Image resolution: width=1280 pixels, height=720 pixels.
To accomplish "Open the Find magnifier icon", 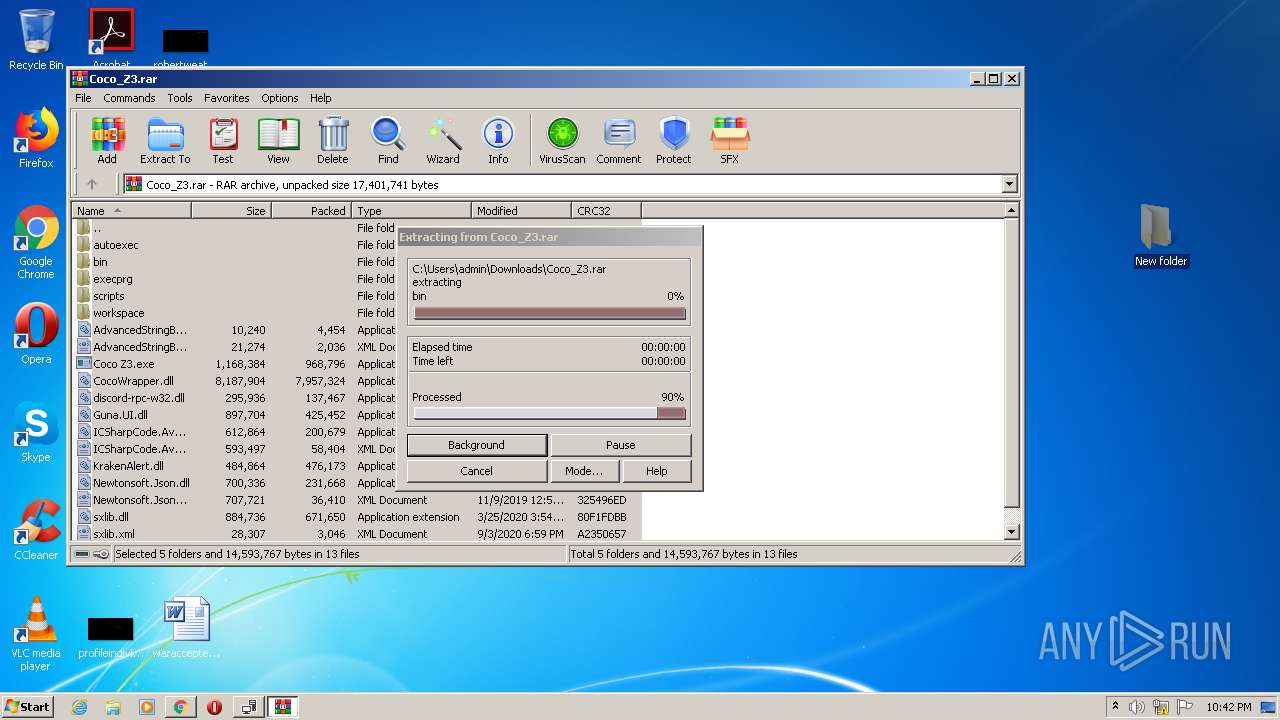I will [388, 140].
